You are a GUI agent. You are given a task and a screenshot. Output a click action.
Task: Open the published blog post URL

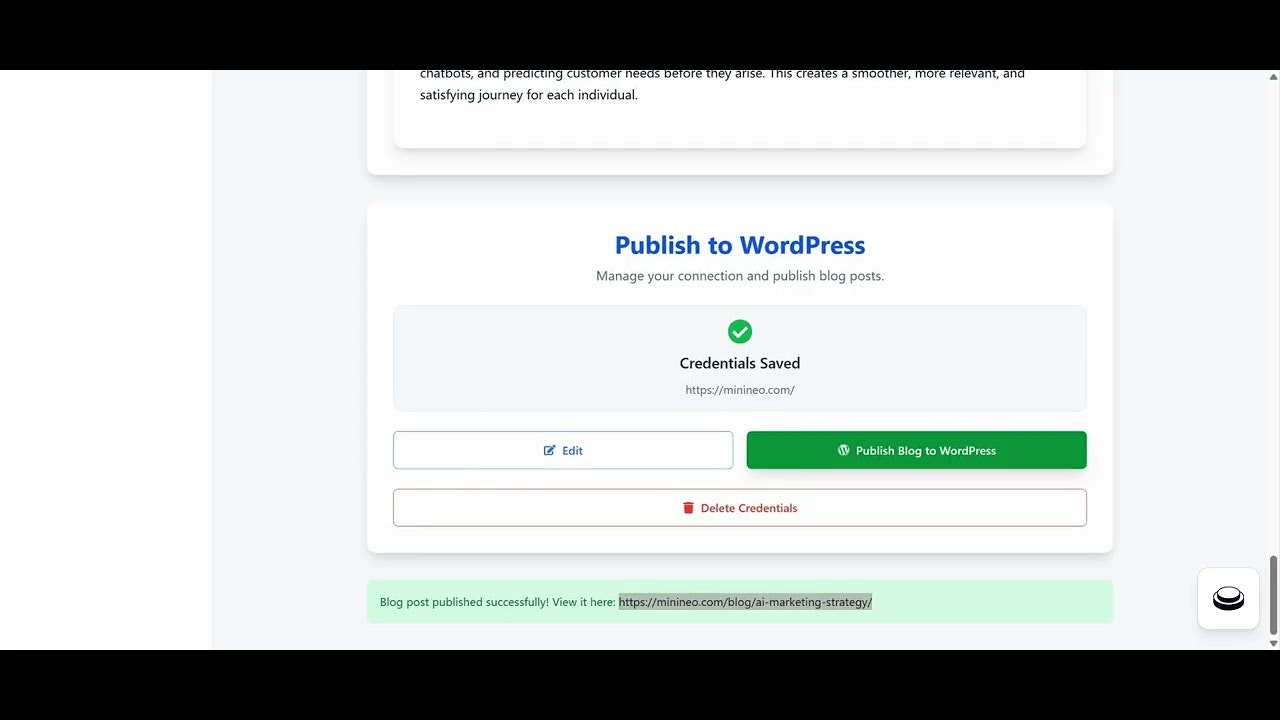pyautogui.click(x=745, y=602)
